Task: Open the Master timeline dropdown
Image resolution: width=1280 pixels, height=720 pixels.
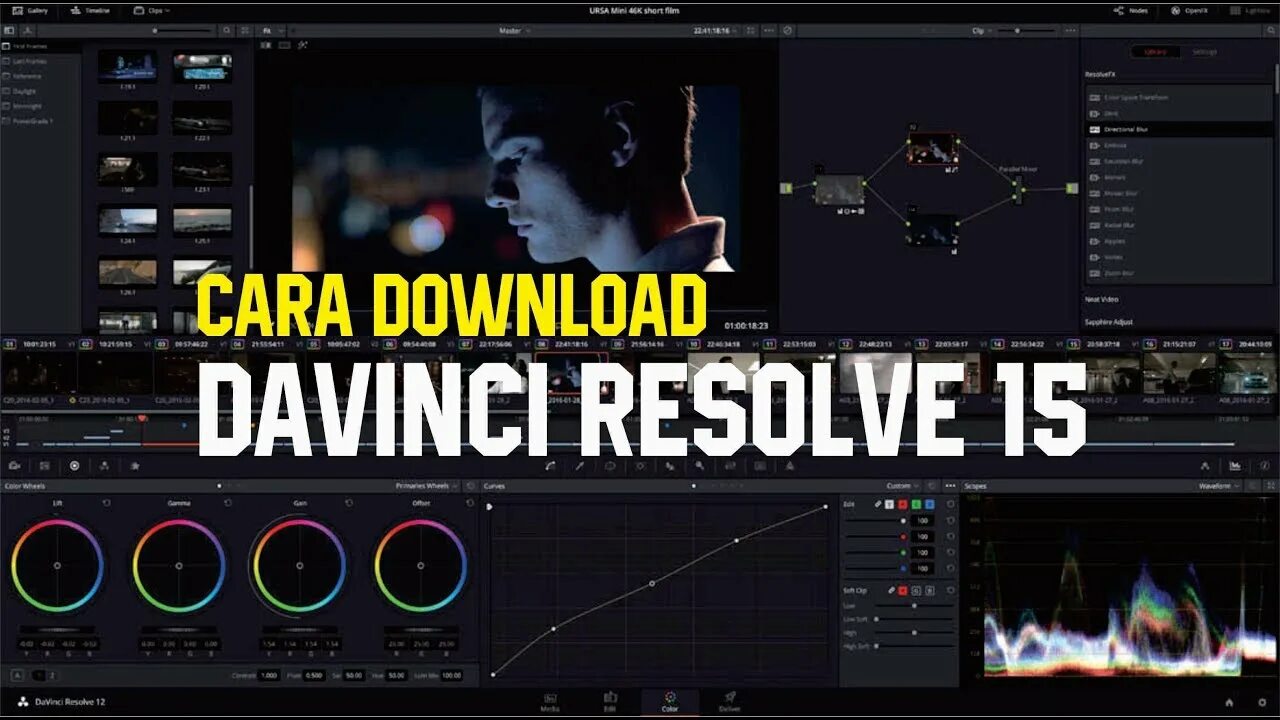Action: [x=515, y=31]
